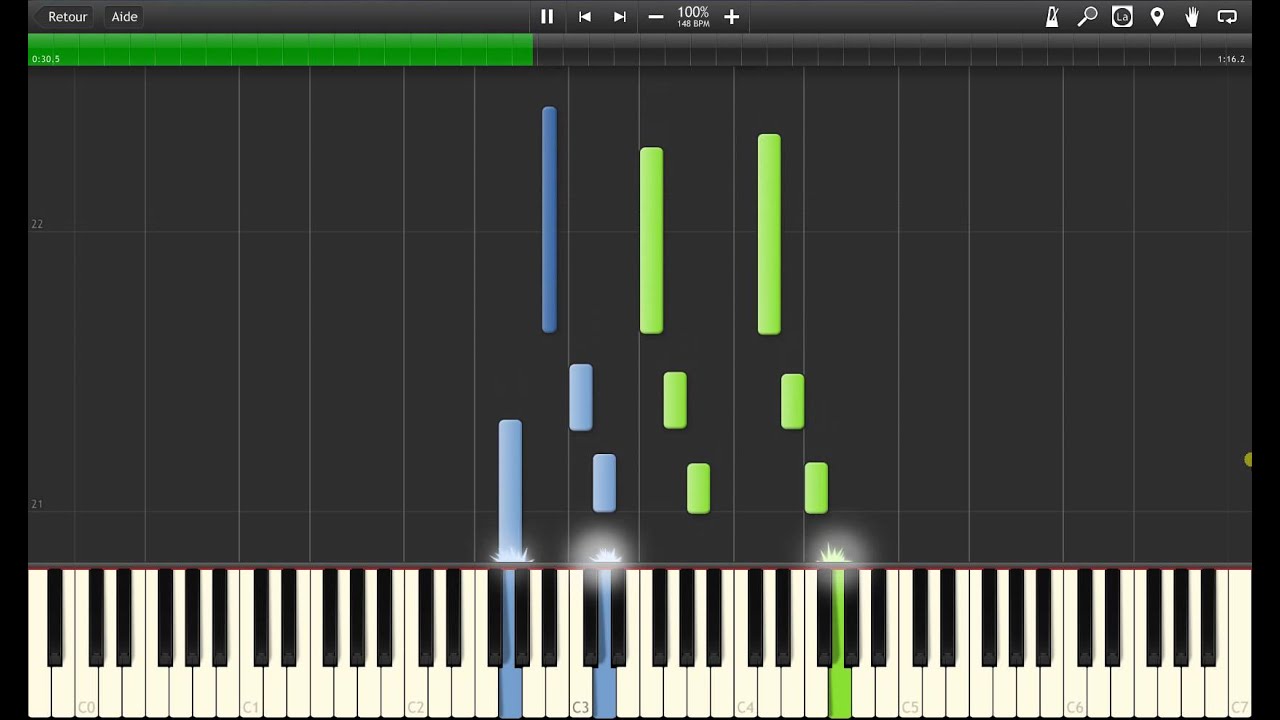Click the C5 piano key

[x=910, y=690]
